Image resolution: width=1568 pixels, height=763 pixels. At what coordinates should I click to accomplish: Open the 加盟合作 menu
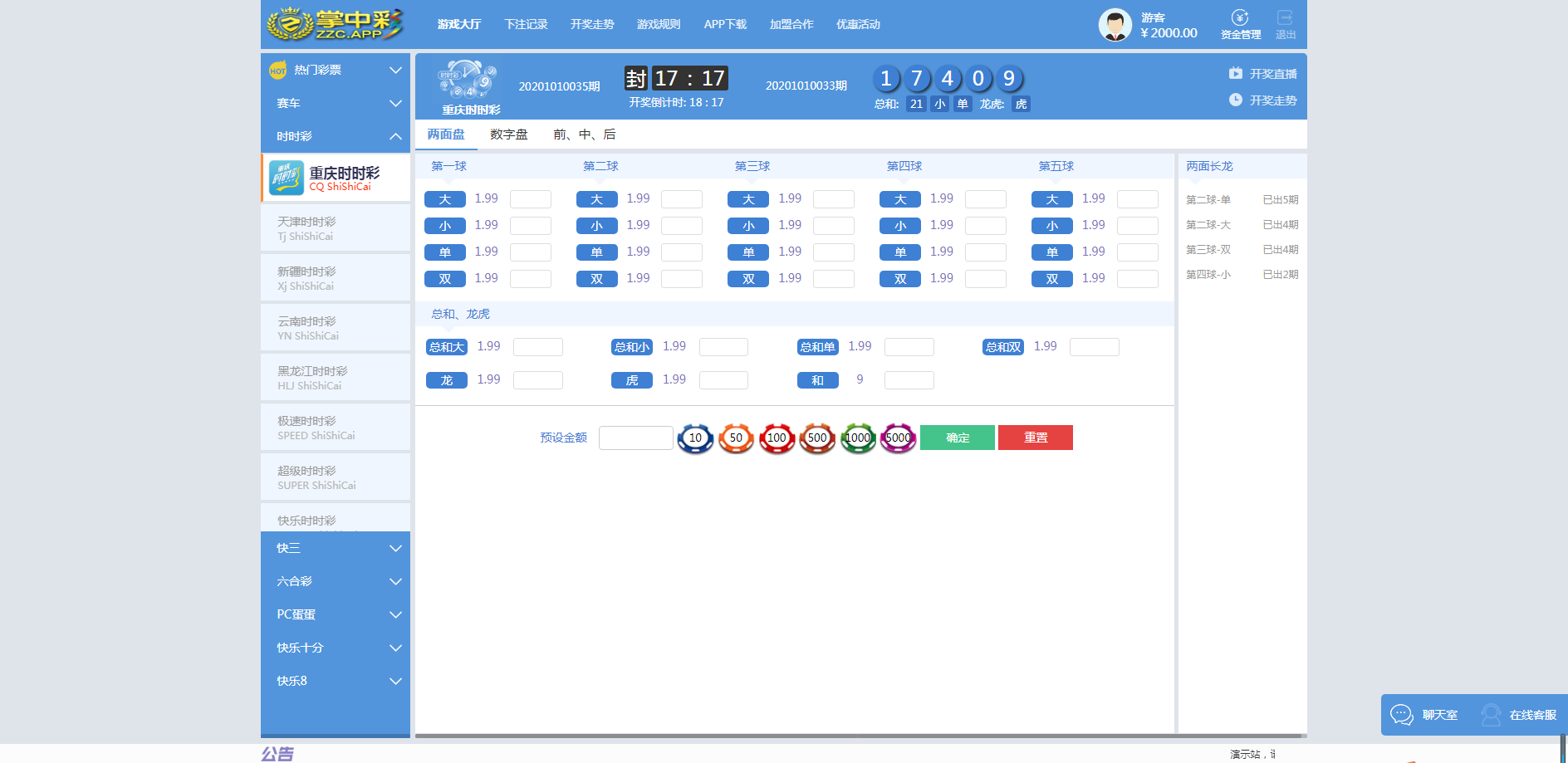coord(791,24)
